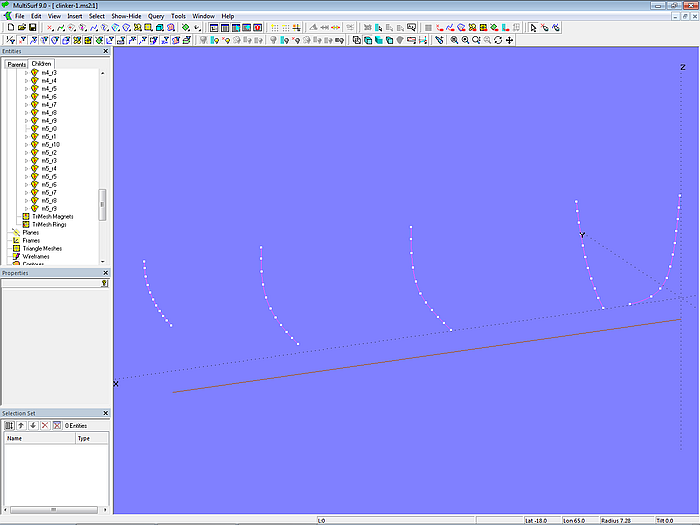The width and height of the screenshot is (700, 525).
Task: Move selection up with the up arrow icon
Action: pos(20,425)
